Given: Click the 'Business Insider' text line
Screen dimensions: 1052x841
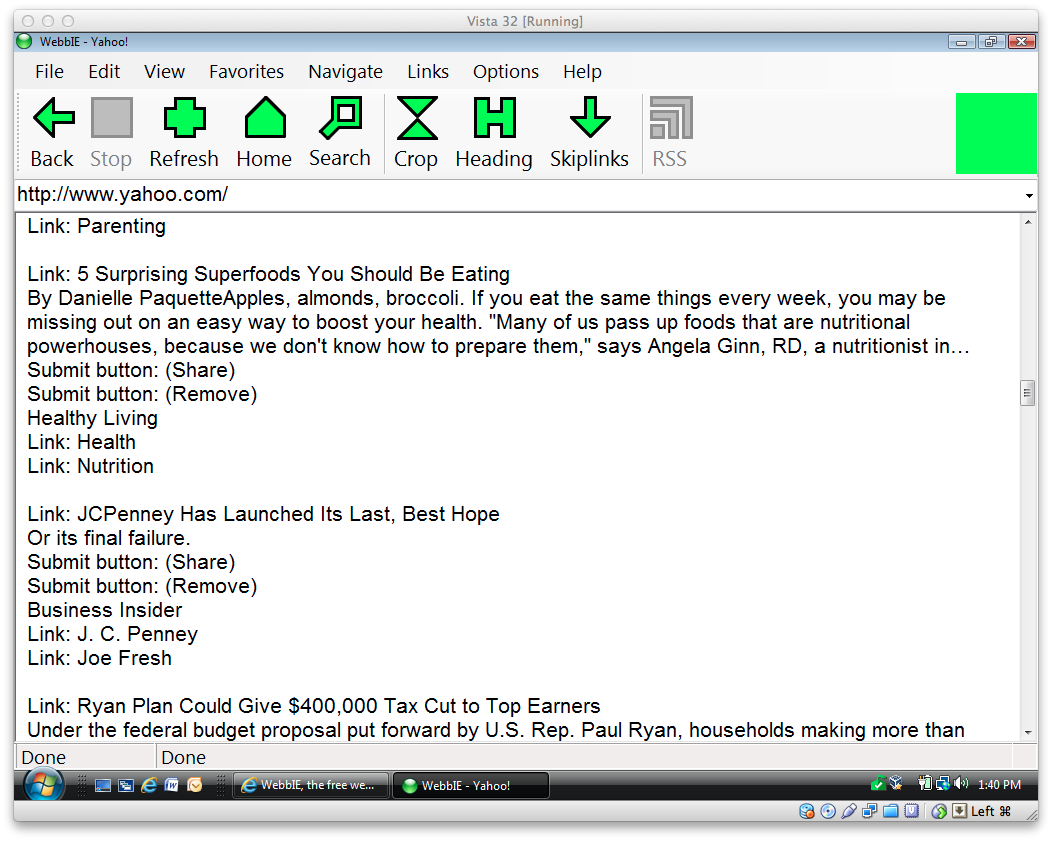Looking at the screenshot, I should (x=105, y=610).
